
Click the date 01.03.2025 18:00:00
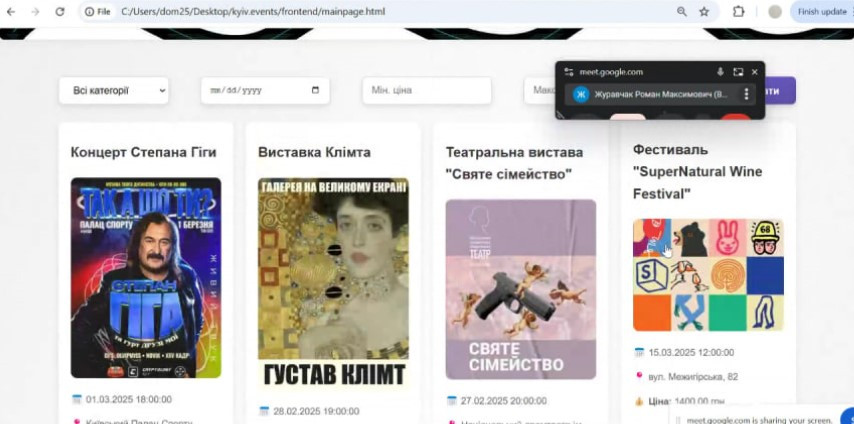[x=129, y=399]
